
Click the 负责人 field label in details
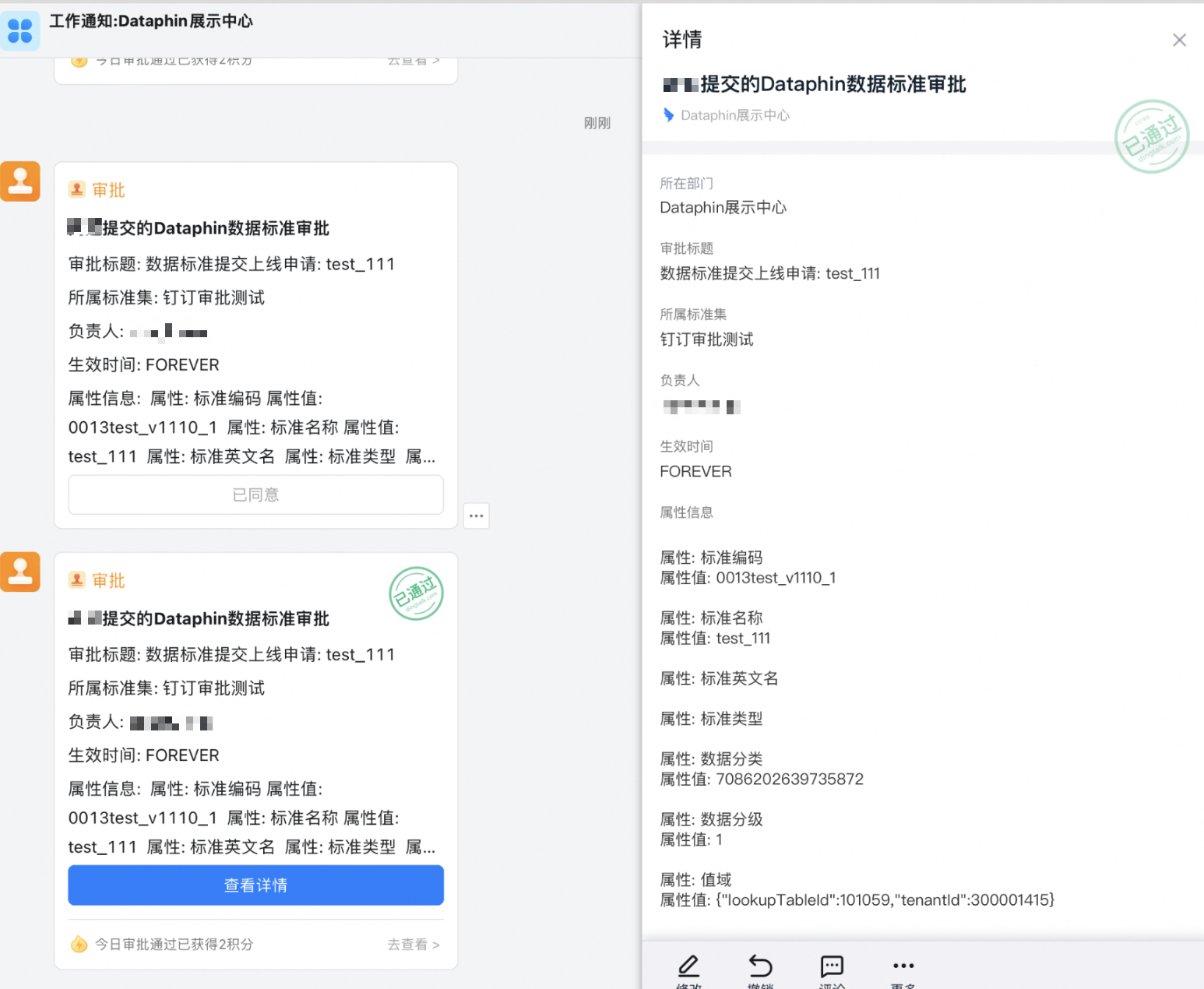click(x=680, y=380)
